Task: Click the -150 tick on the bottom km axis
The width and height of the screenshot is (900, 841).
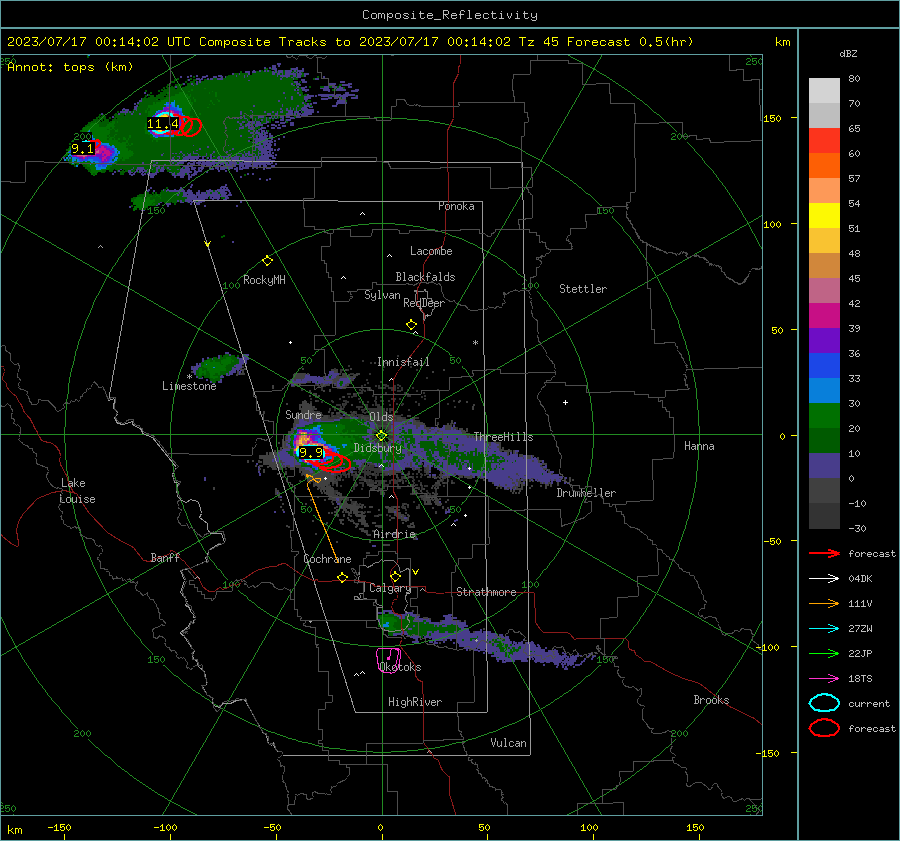Action: [x=59, y=827]
